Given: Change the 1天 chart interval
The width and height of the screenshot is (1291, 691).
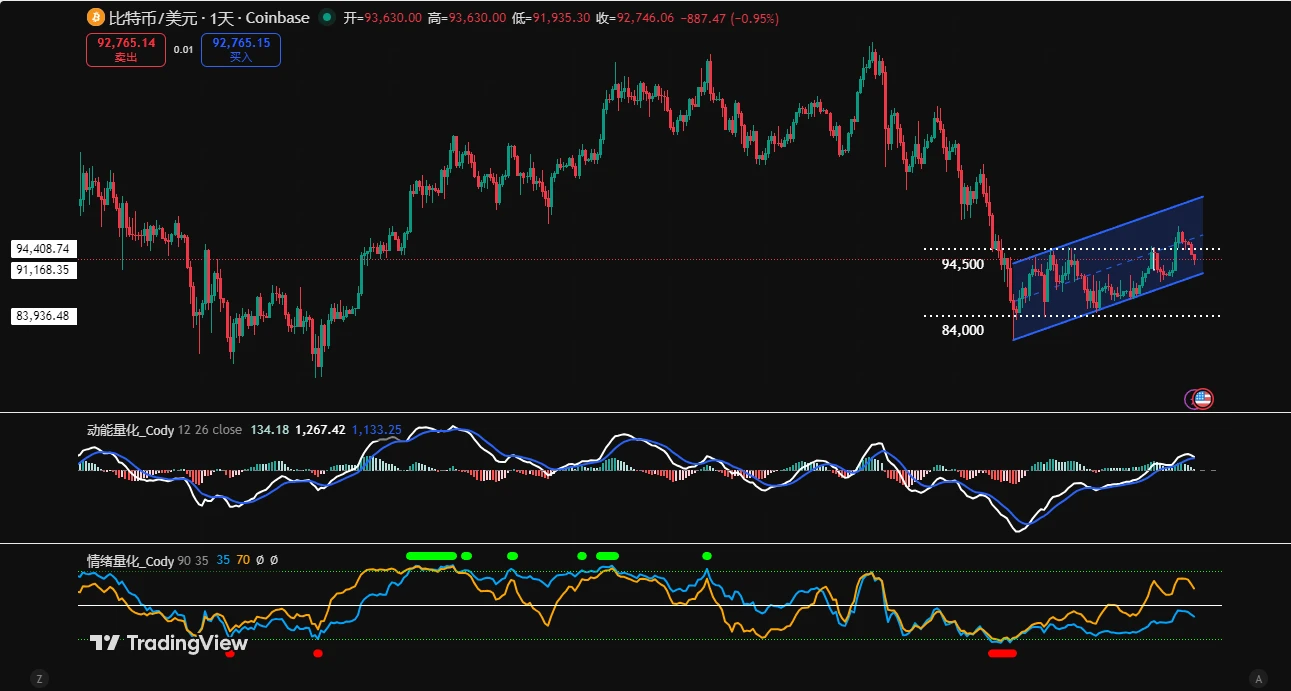Looking at the screenshot, I should click(220, 18).
